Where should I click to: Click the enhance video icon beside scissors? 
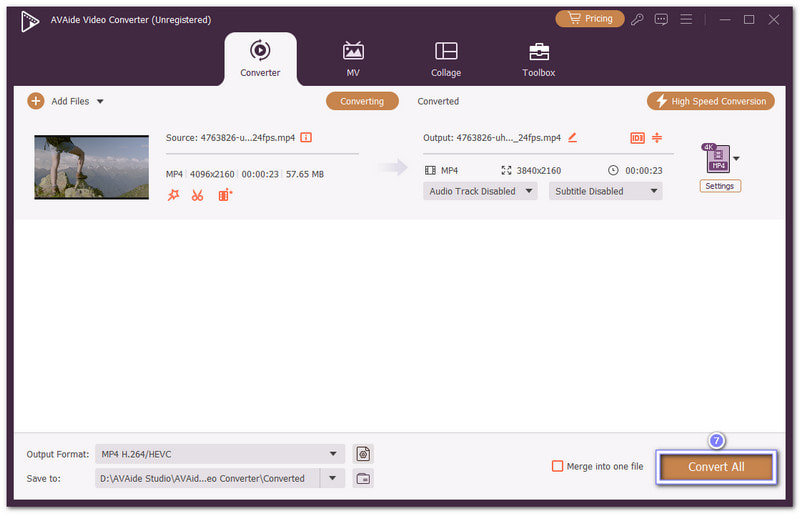pyautogui.click(x=224, y=195)
